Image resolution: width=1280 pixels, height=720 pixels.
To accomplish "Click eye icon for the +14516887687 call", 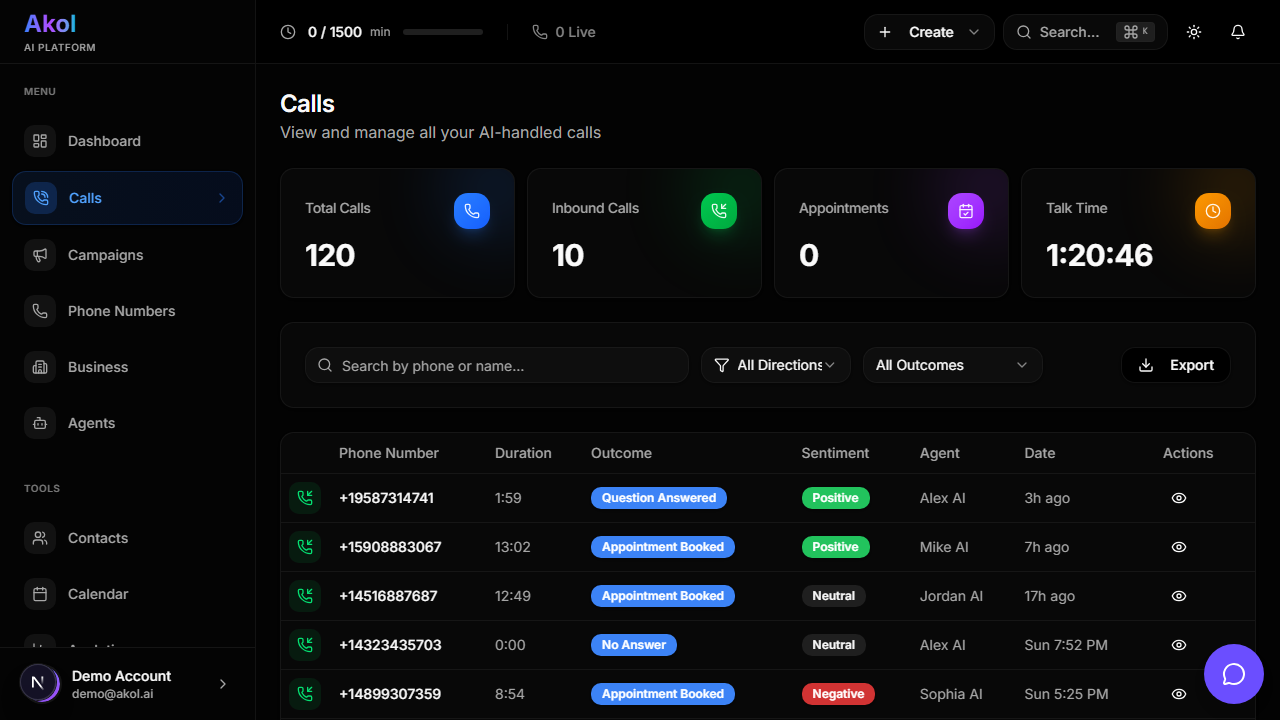I will tap(1179, 596).
